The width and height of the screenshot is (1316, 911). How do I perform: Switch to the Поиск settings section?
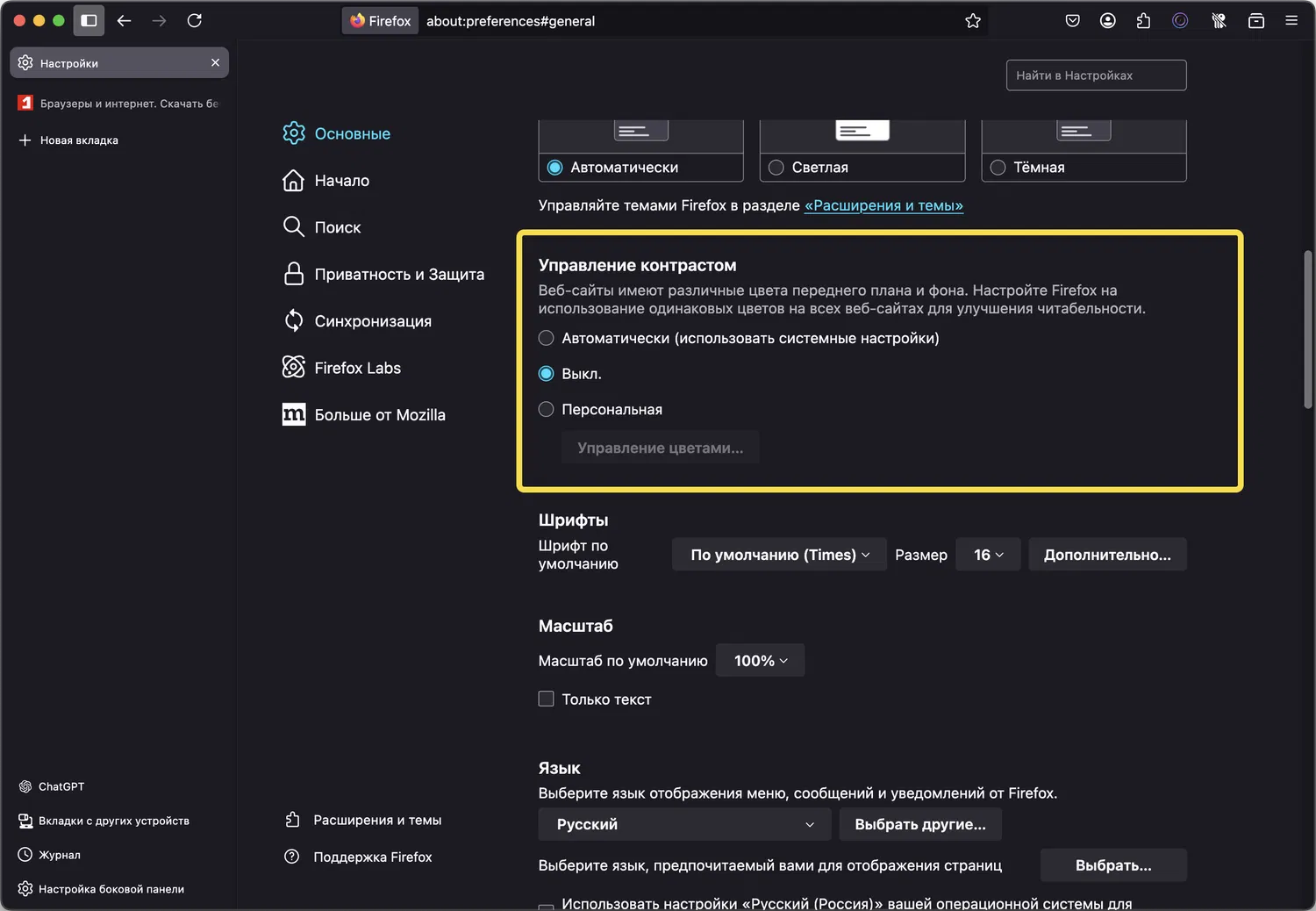coord(337,227)
